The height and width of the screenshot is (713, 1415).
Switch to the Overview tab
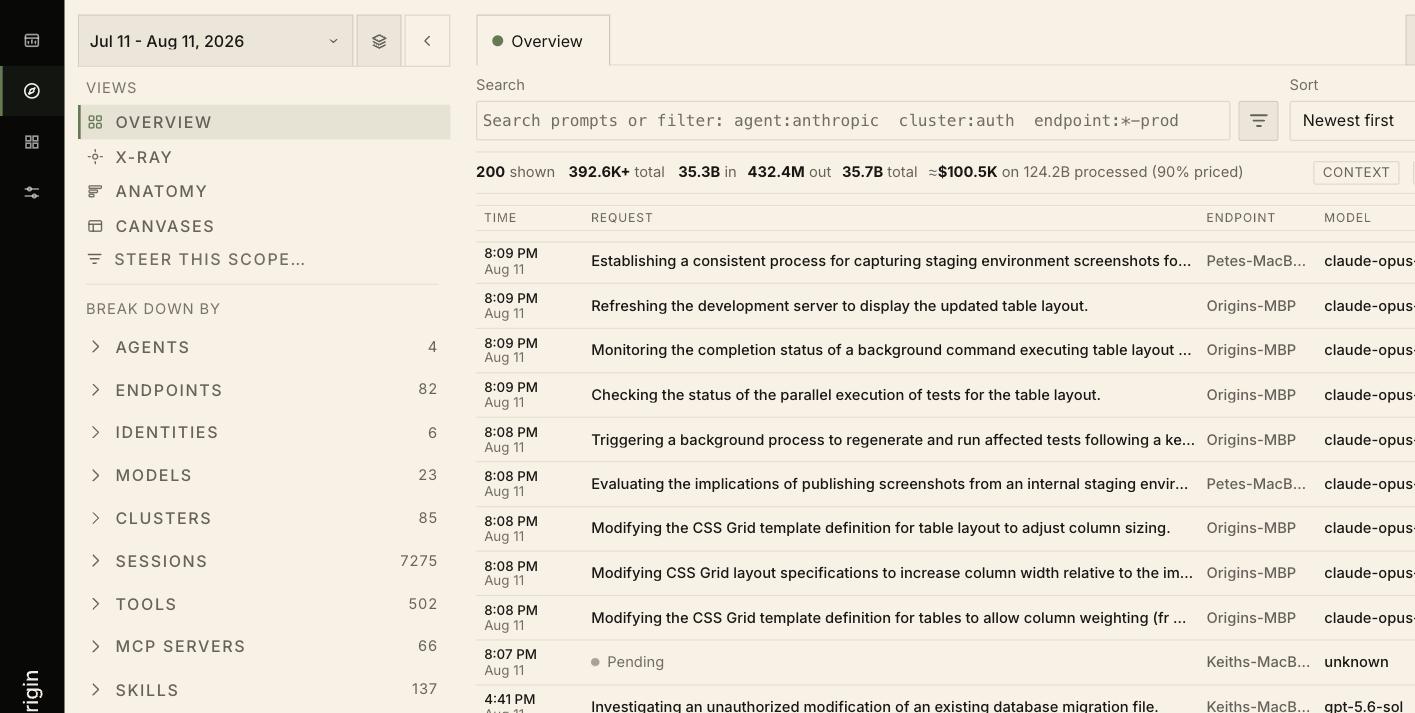click(x=543, y=41)
